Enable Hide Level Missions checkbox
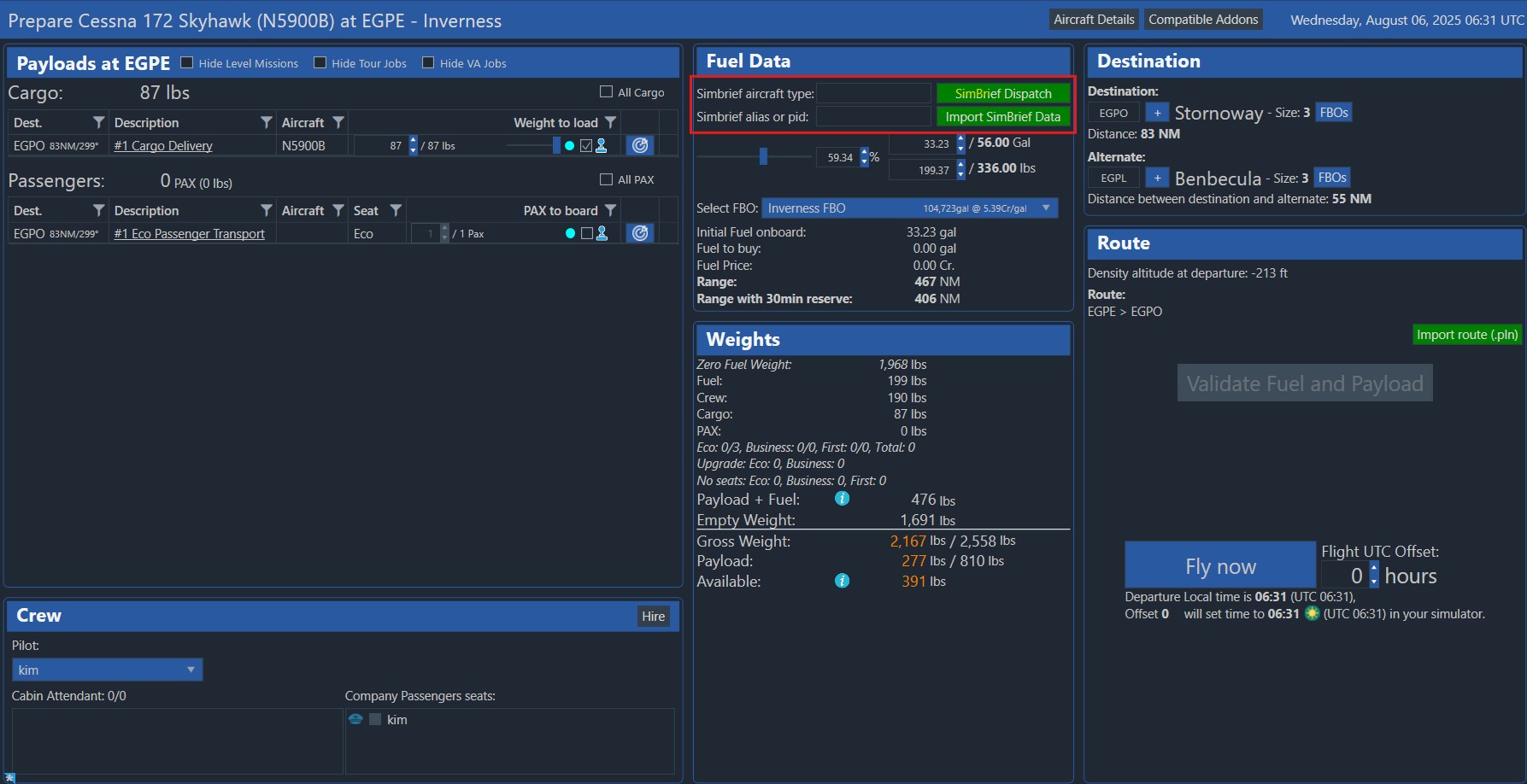The image size is (1527, 784). coord(187,63)
